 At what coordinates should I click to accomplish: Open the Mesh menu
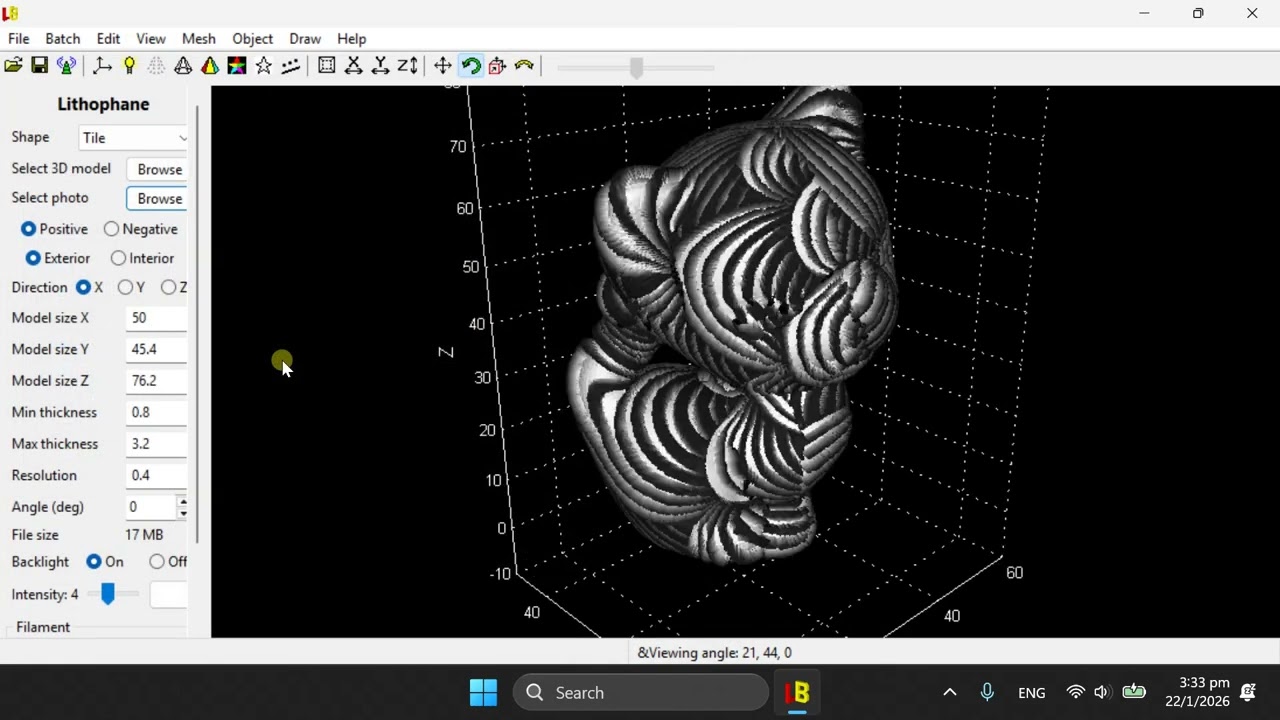[198, 38]
